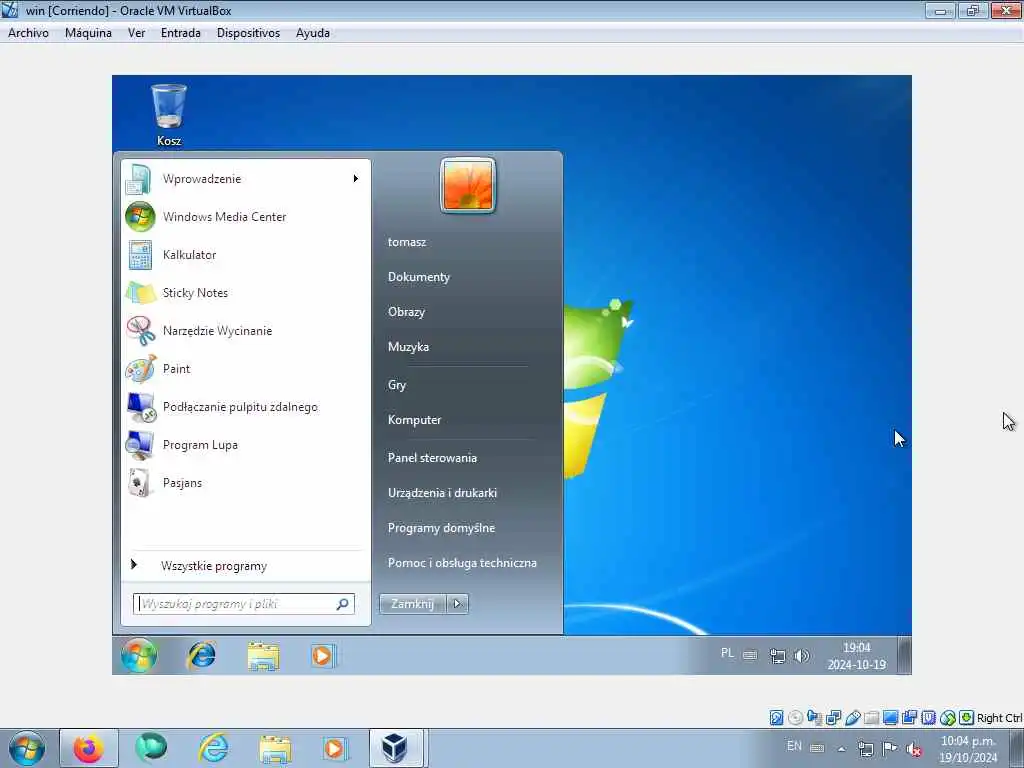Open host EN language selector
Image resolution: width=1024 pixels, height=768 pixels.
[794, 746]
